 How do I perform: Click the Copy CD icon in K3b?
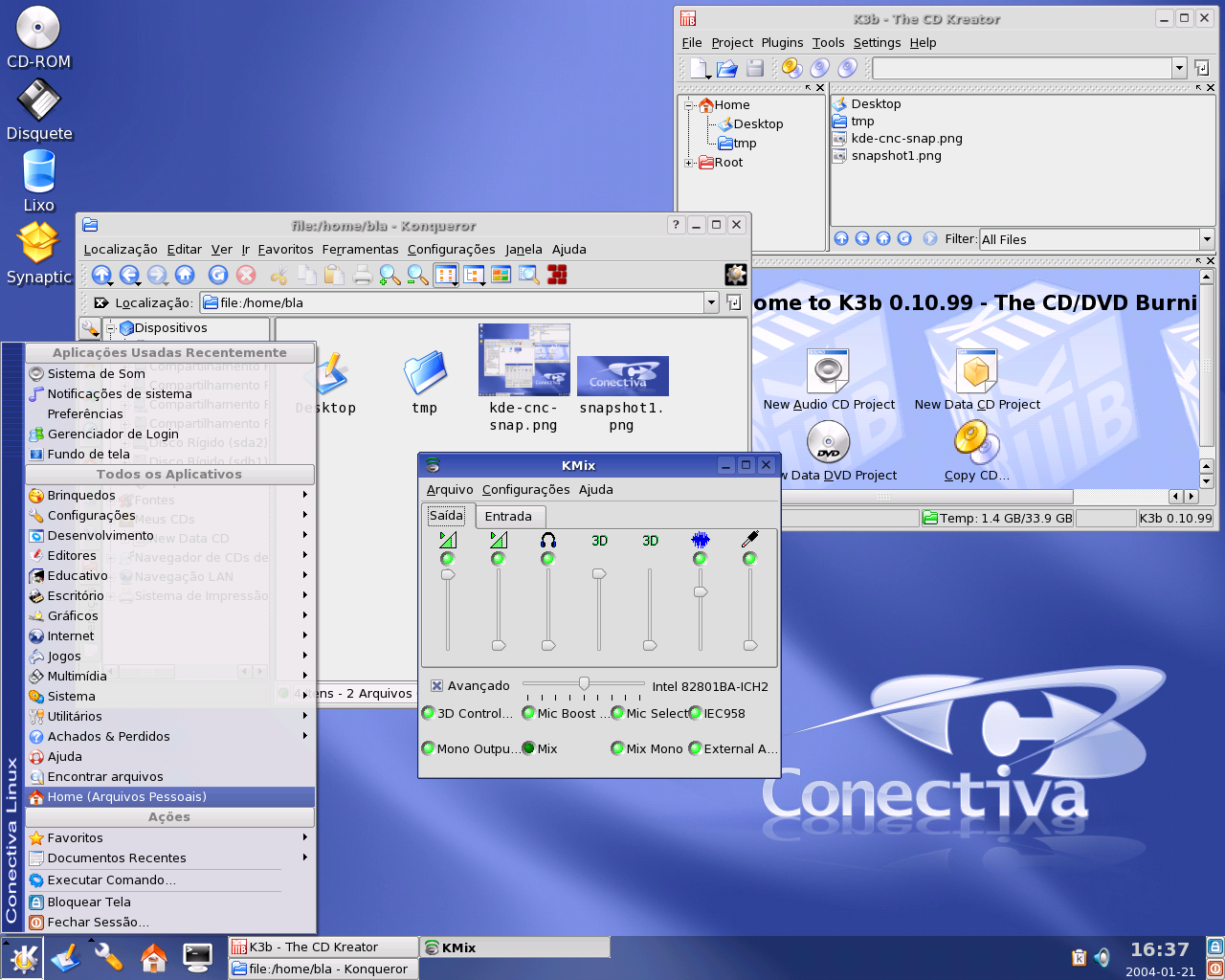975,442
